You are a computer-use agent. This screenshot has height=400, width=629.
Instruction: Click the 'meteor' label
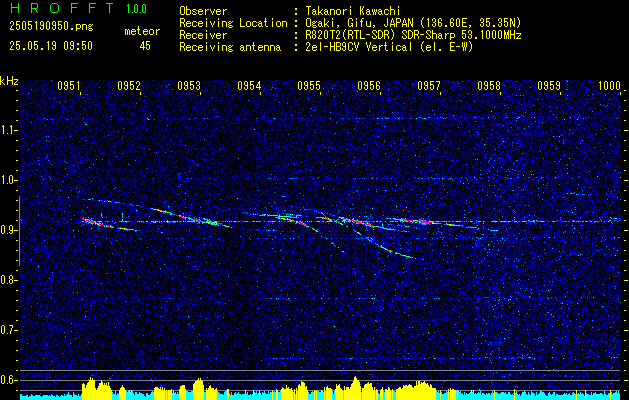142,31
